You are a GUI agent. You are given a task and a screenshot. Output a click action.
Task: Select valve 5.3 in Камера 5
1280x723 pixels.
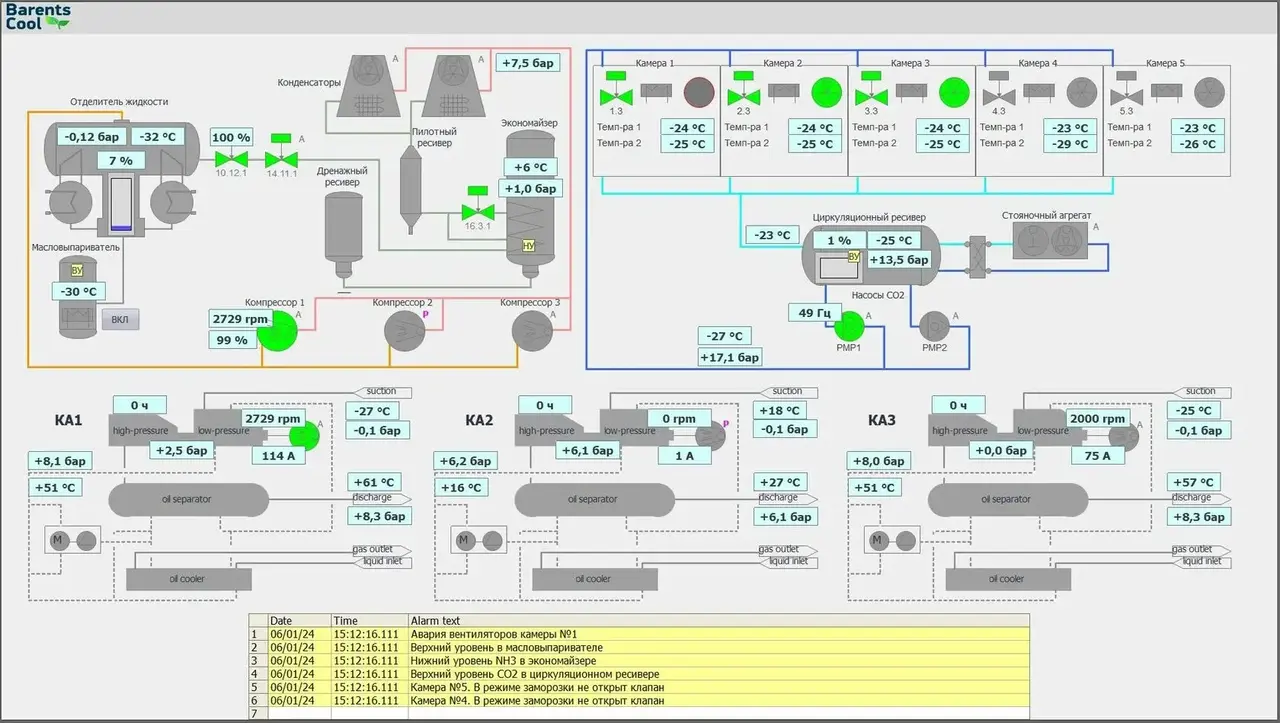click(1127, 91)
